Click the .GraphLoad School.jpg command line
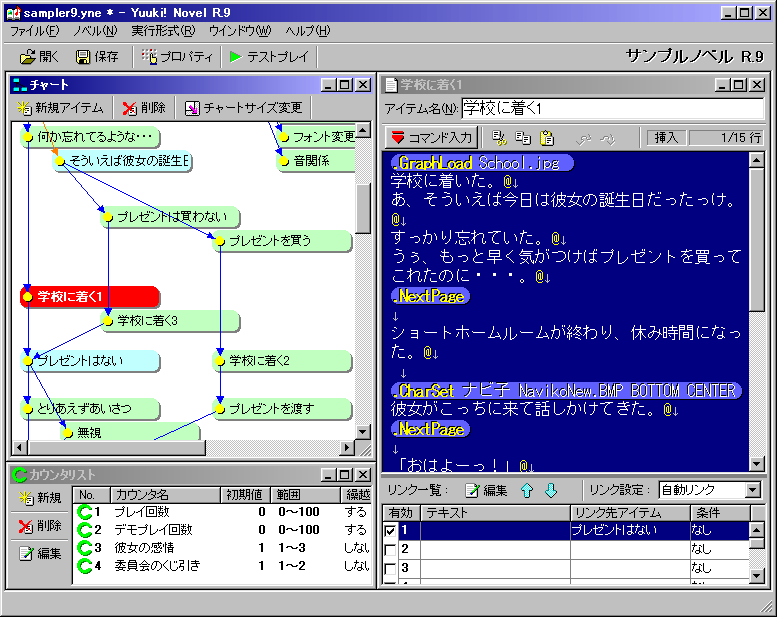The height and width of the screenshot is (617, 777). [x=482, y=163]
